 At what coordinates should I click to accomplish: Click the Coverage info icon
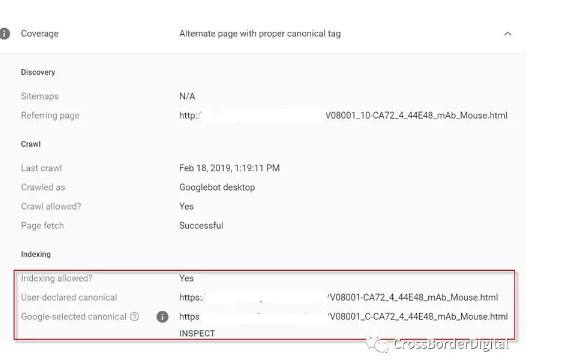pyautogui.click(x=4, y=34)
